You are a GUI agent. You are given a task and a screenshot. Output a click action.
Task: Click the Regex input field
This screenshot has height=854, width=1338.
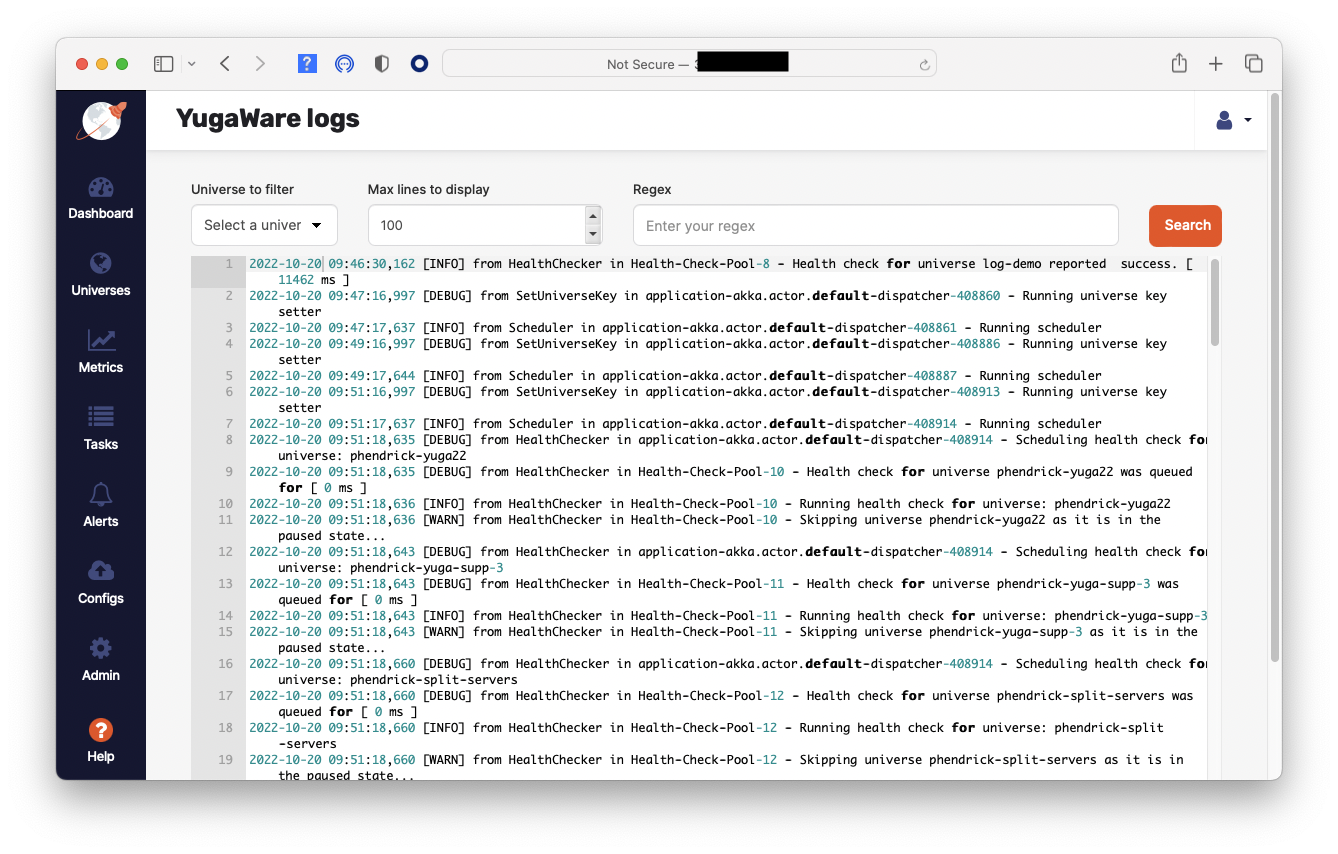coord(875,225)
